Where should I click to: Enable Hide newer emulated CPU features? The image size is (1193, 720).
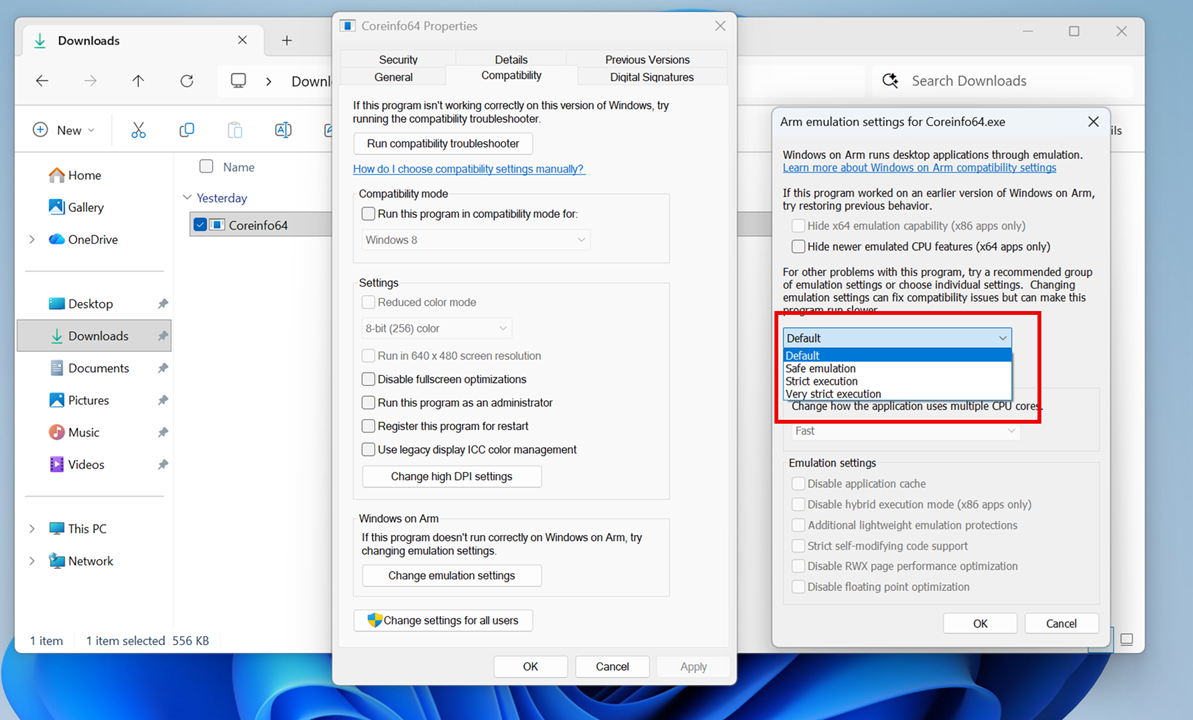798,246
